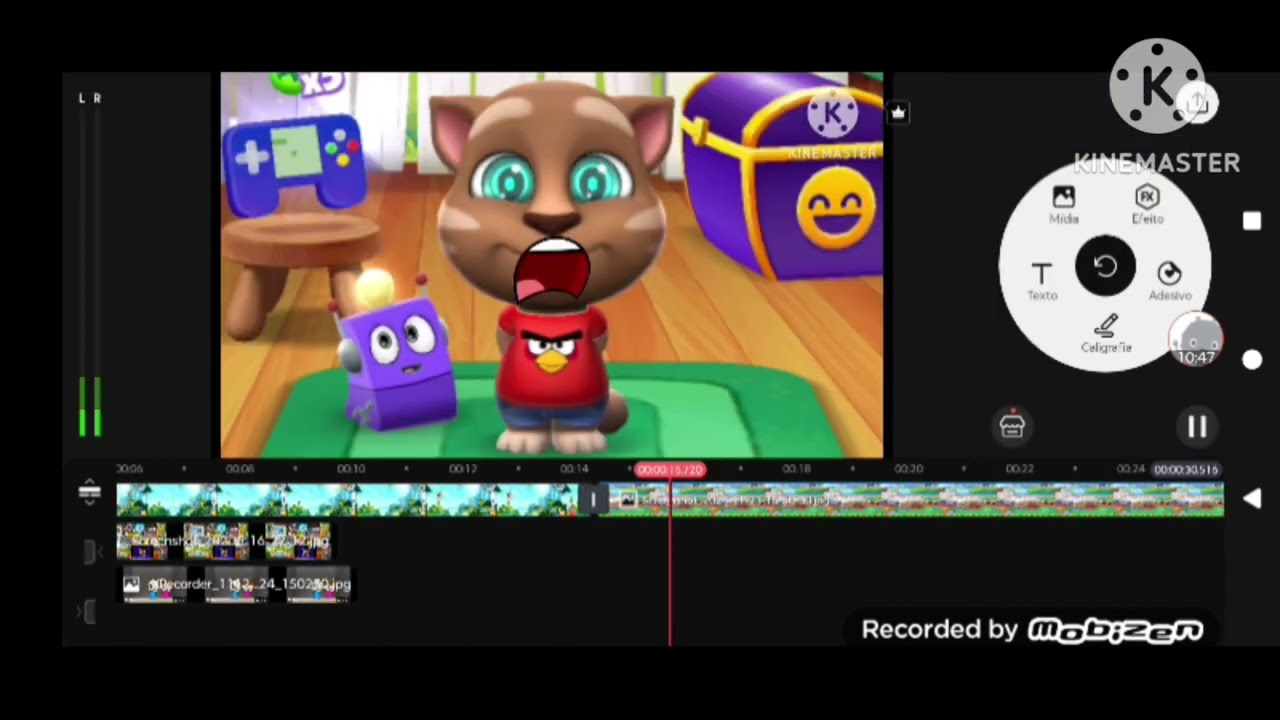Tap the red playhead time 00:00:15.720
This screenshot has height=720, width=1280.
(x=670, y=469)
